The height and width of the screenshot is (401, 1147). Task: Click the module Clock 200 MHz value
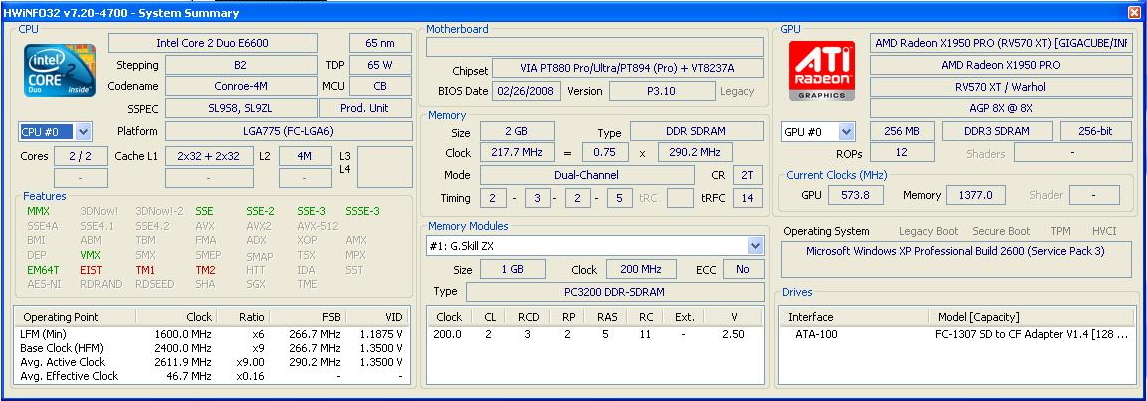640,269
